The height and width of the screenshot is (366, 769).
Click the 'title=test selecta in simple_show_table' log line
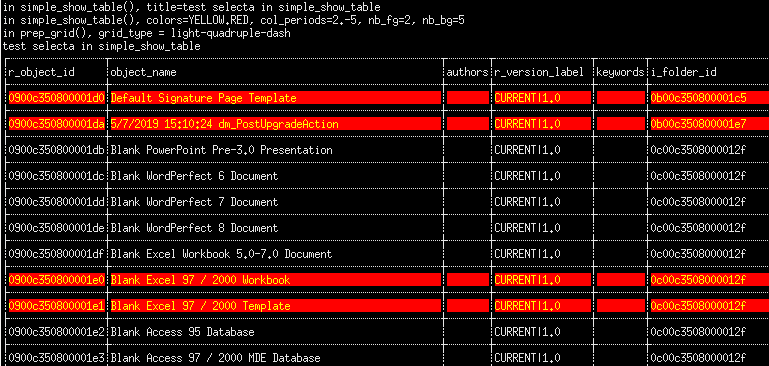coord(192,7)
